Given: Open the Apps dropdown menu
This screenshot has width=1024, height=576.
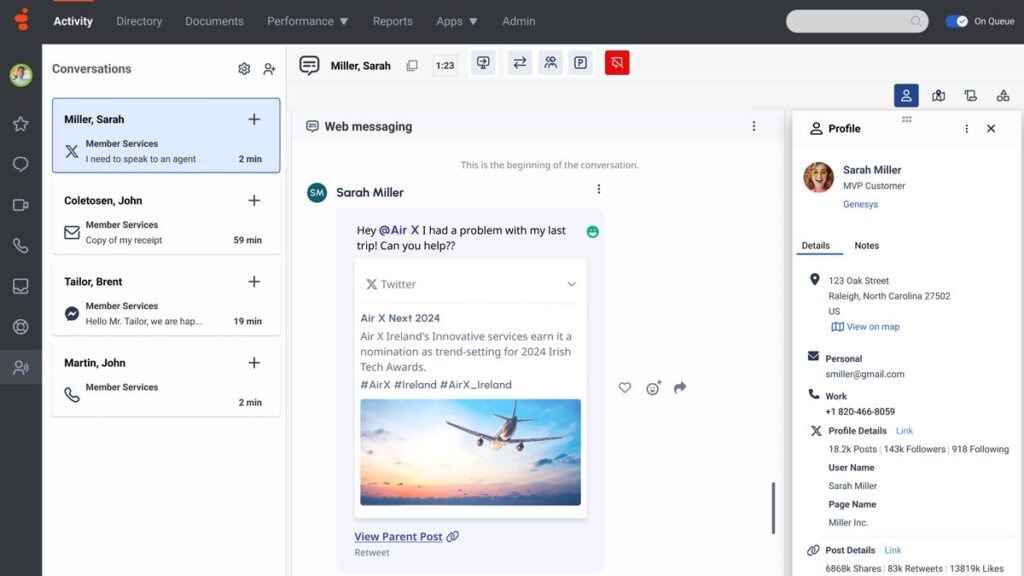Looking at the screenshot, I should pos(456,21).
